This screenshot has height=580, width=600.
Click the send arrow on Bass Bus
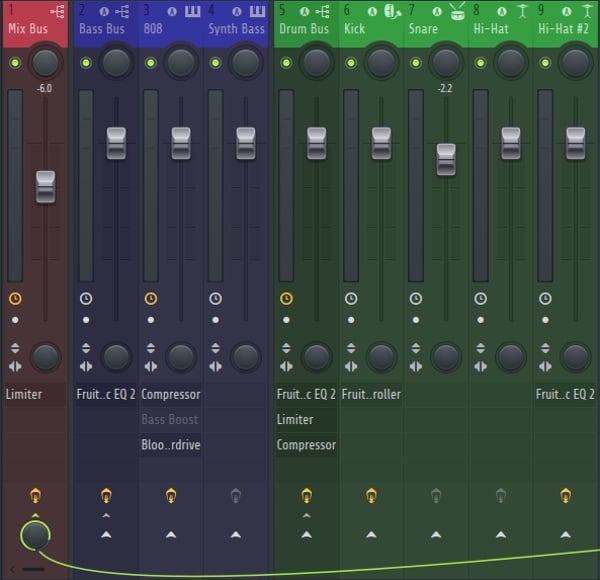106,534
